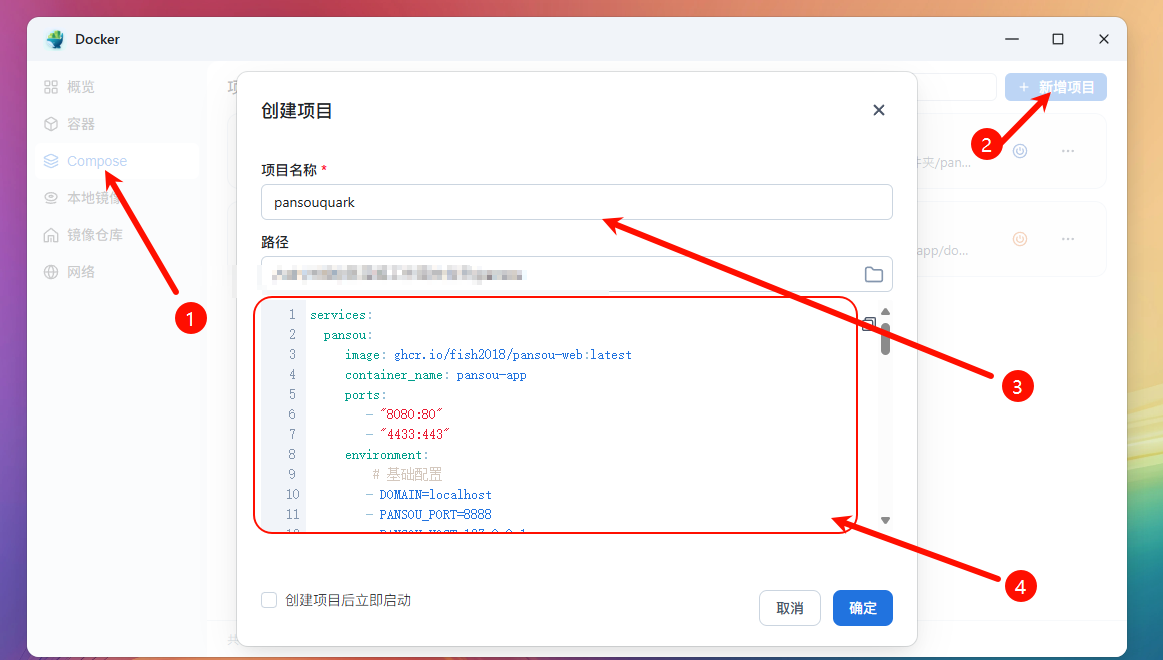Viewport: 1163px width, 660px height.
Task: Click the "pansou:" line in the editor
Action: tap(348, 335)
